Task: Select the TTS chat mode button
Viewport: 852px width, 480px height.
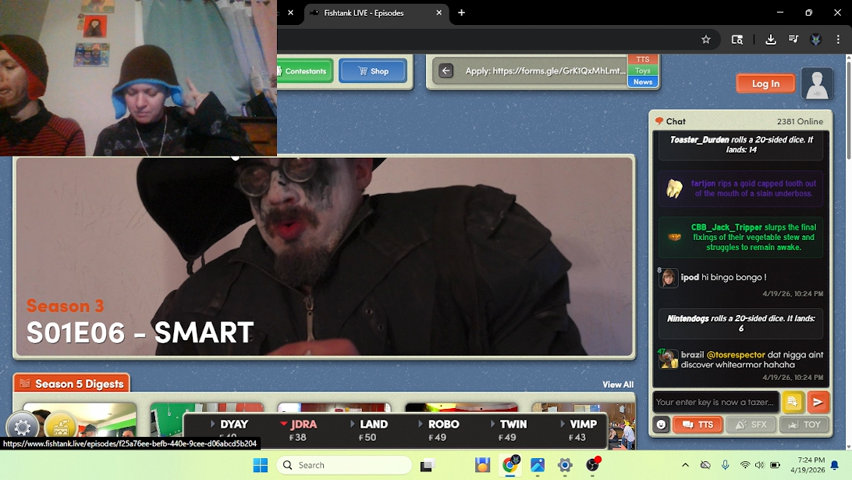Action: click(698, 425)
